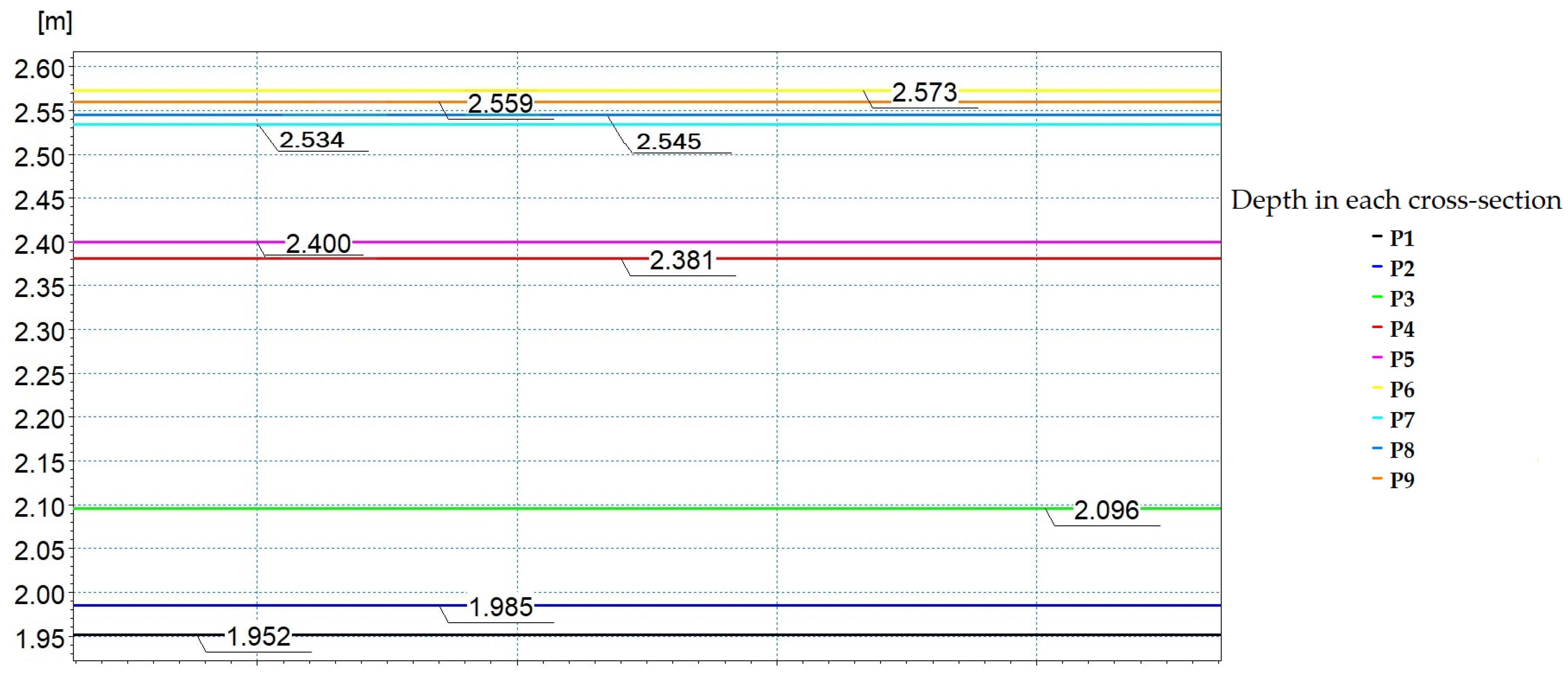The image size is (1568, 676).
Task: Click the 2.559 value label
Action: coord(500,104)
